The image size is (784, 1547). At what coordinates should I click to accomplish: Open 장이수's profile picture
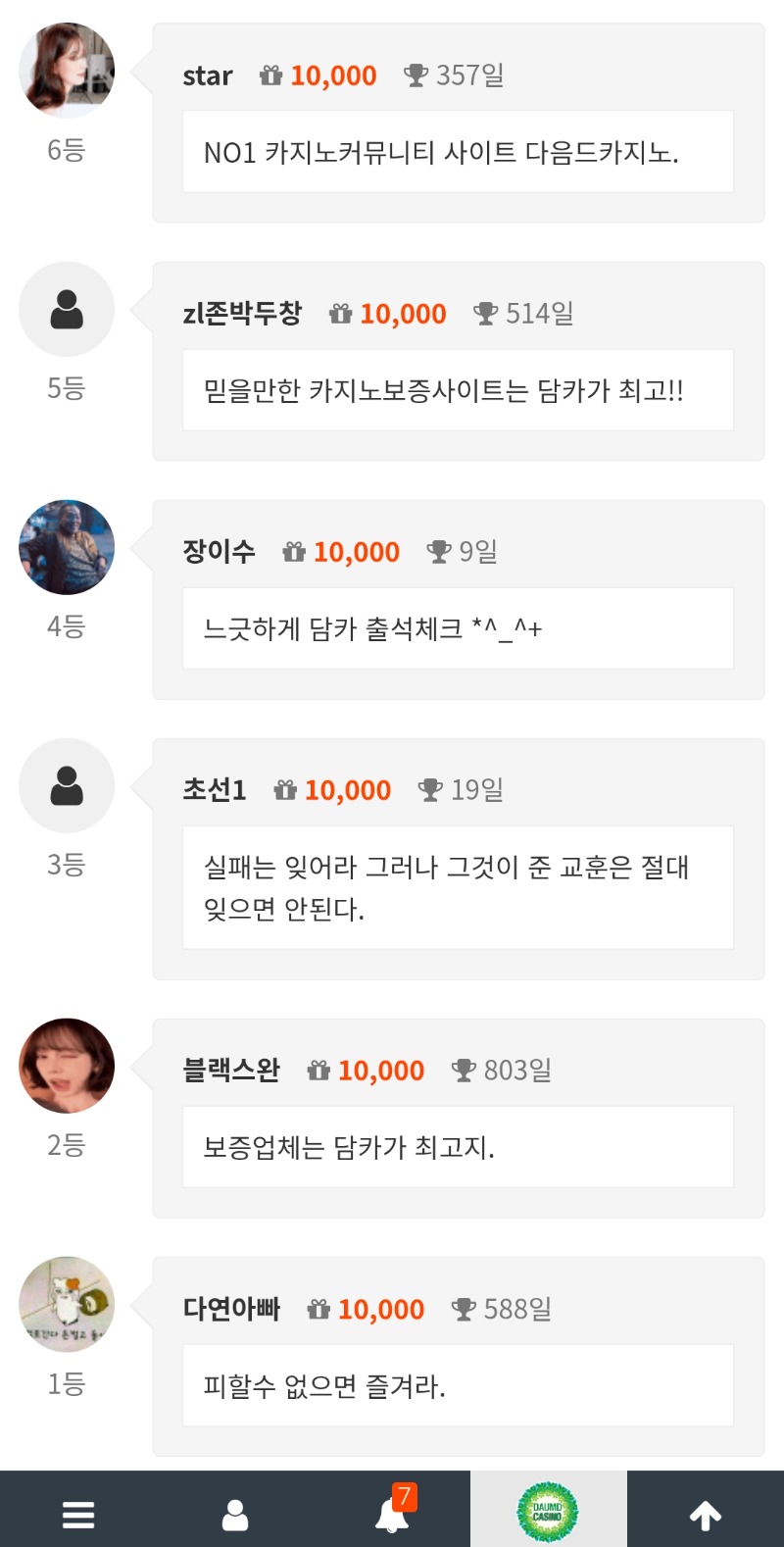67,547
